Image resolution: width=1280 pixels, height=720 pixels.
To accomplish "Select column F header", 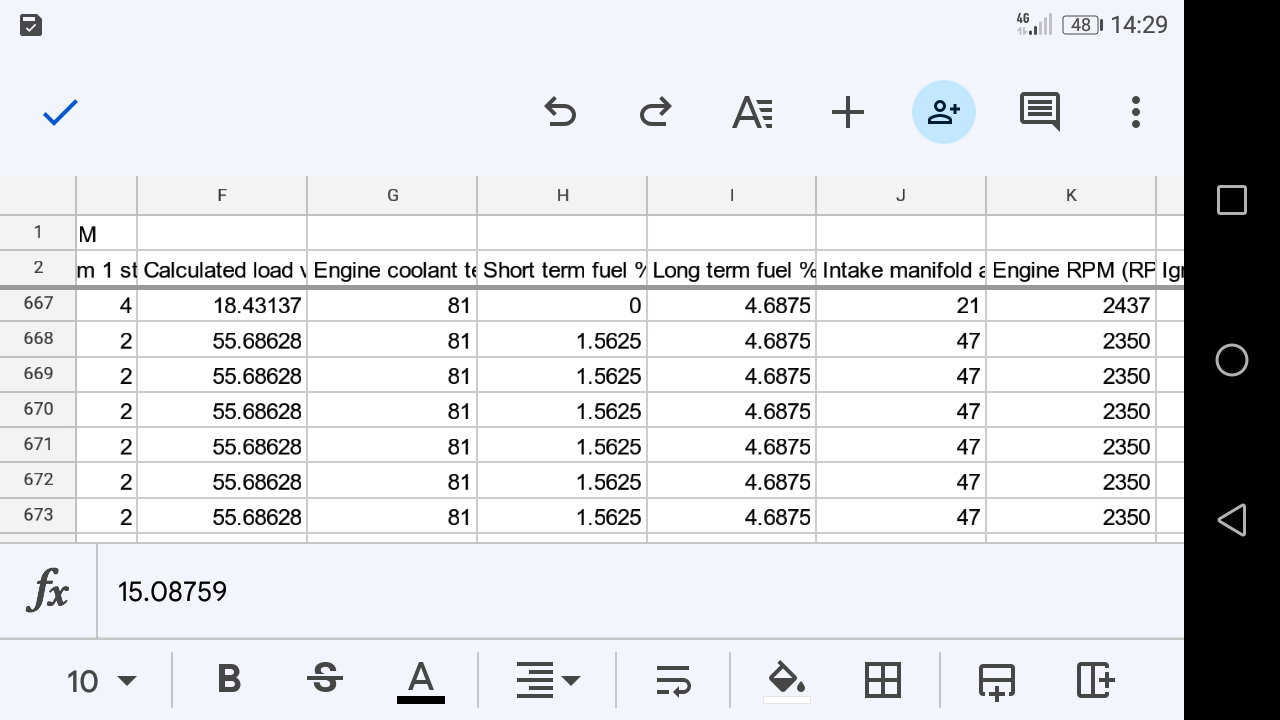I will (x=222, y=195).
